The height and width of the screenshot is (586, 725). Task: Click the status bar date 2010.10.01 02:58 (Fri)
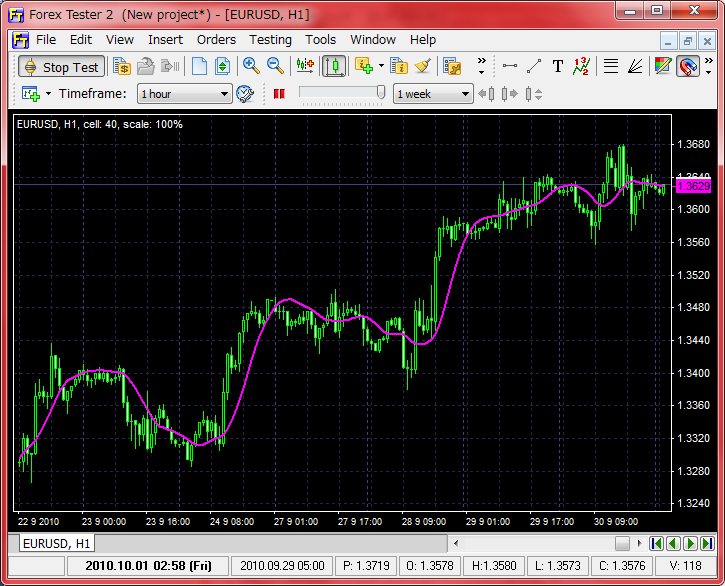(x=148, y=566)
